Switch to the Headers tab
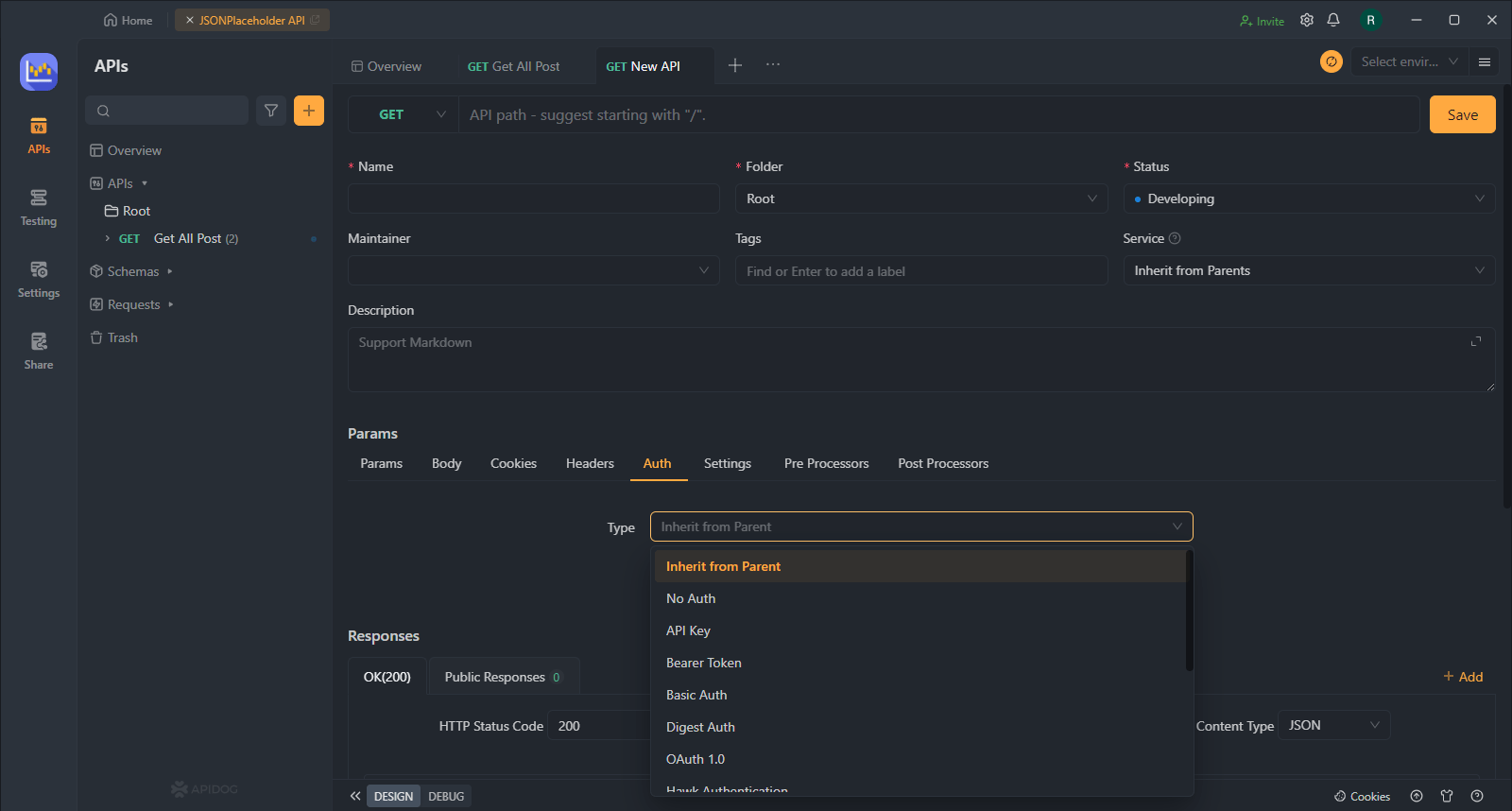 (590, 463)
